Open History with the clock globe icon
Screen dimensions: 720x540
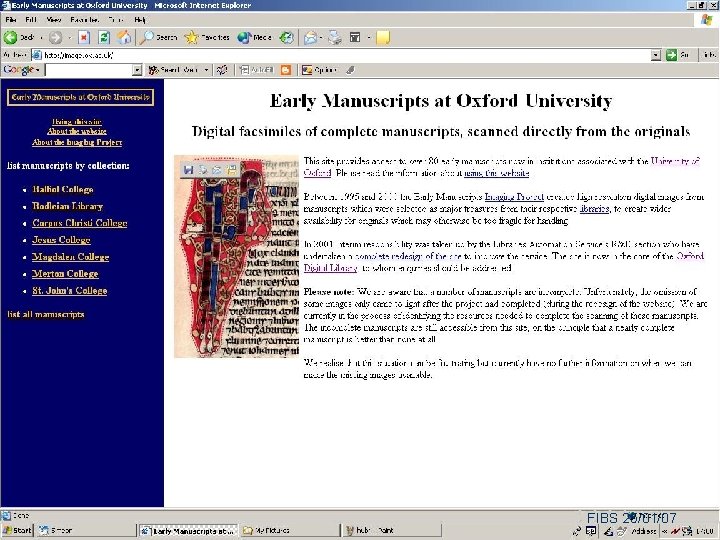point(287,38)
